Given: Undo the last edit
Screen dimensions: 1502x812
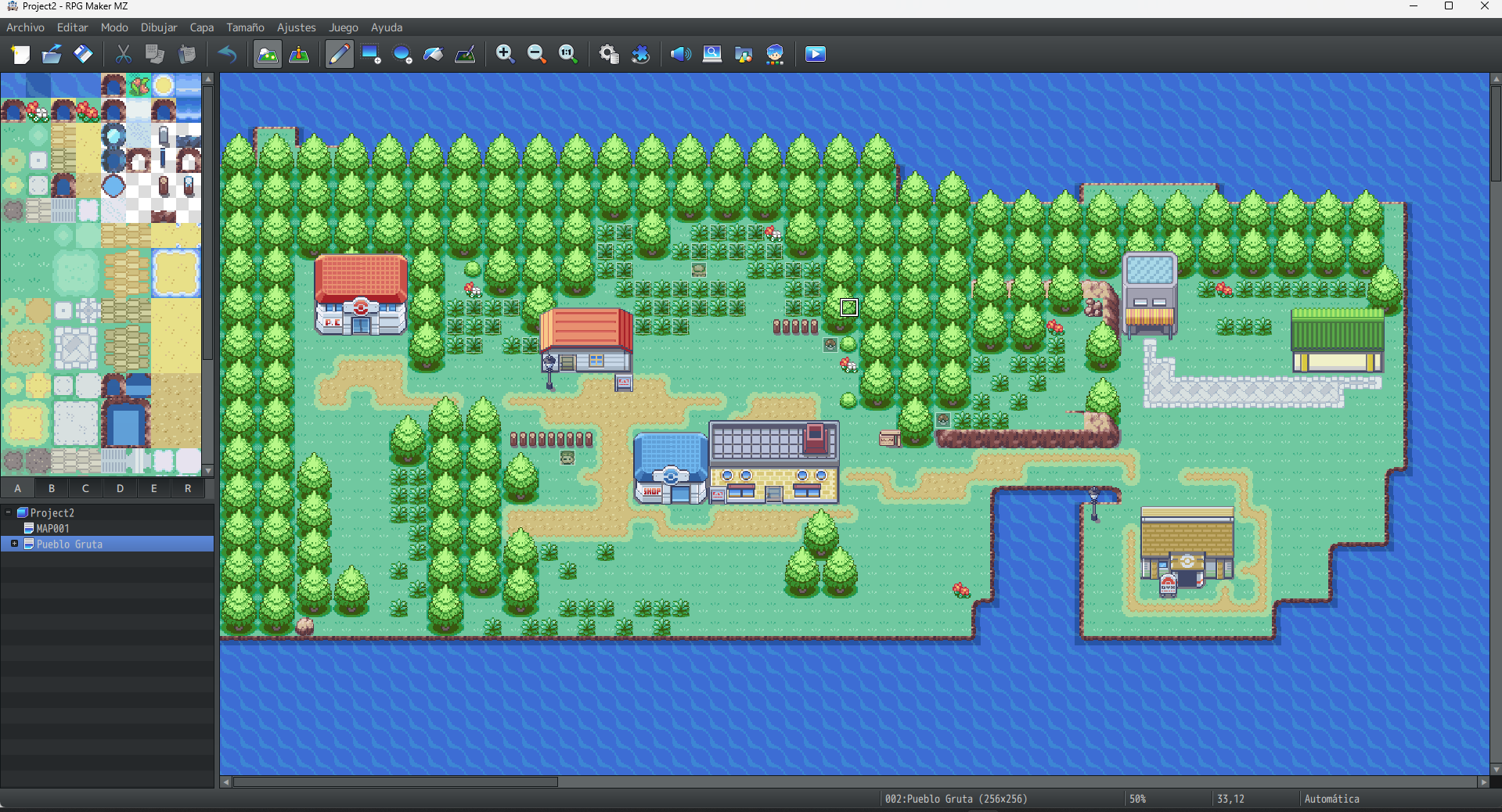Looking at the screenshot, I should click(227, 54).
